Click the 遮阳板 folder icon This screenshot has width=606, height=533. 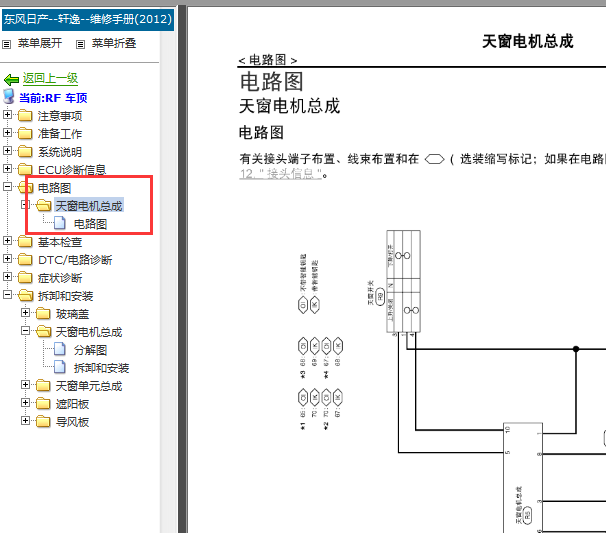coord(43,404)
